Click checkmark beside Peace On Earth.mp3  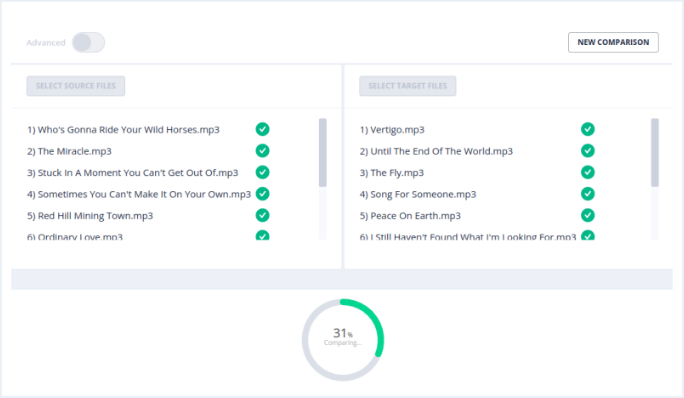(588, 215)
